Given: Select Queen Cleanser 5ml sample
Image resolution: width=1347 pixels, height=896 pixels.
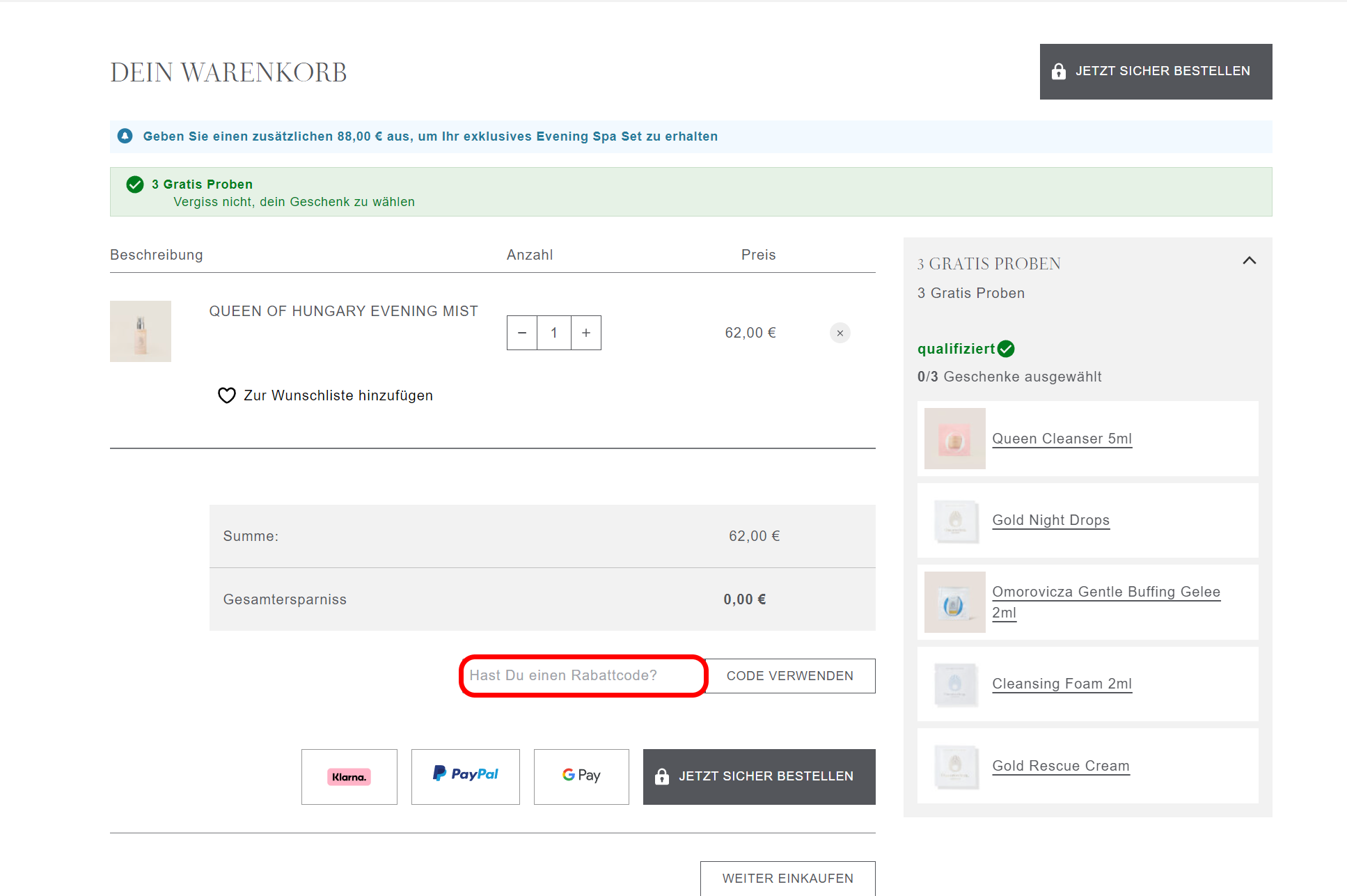Looking at the screenshot, I should [1062, 439].
